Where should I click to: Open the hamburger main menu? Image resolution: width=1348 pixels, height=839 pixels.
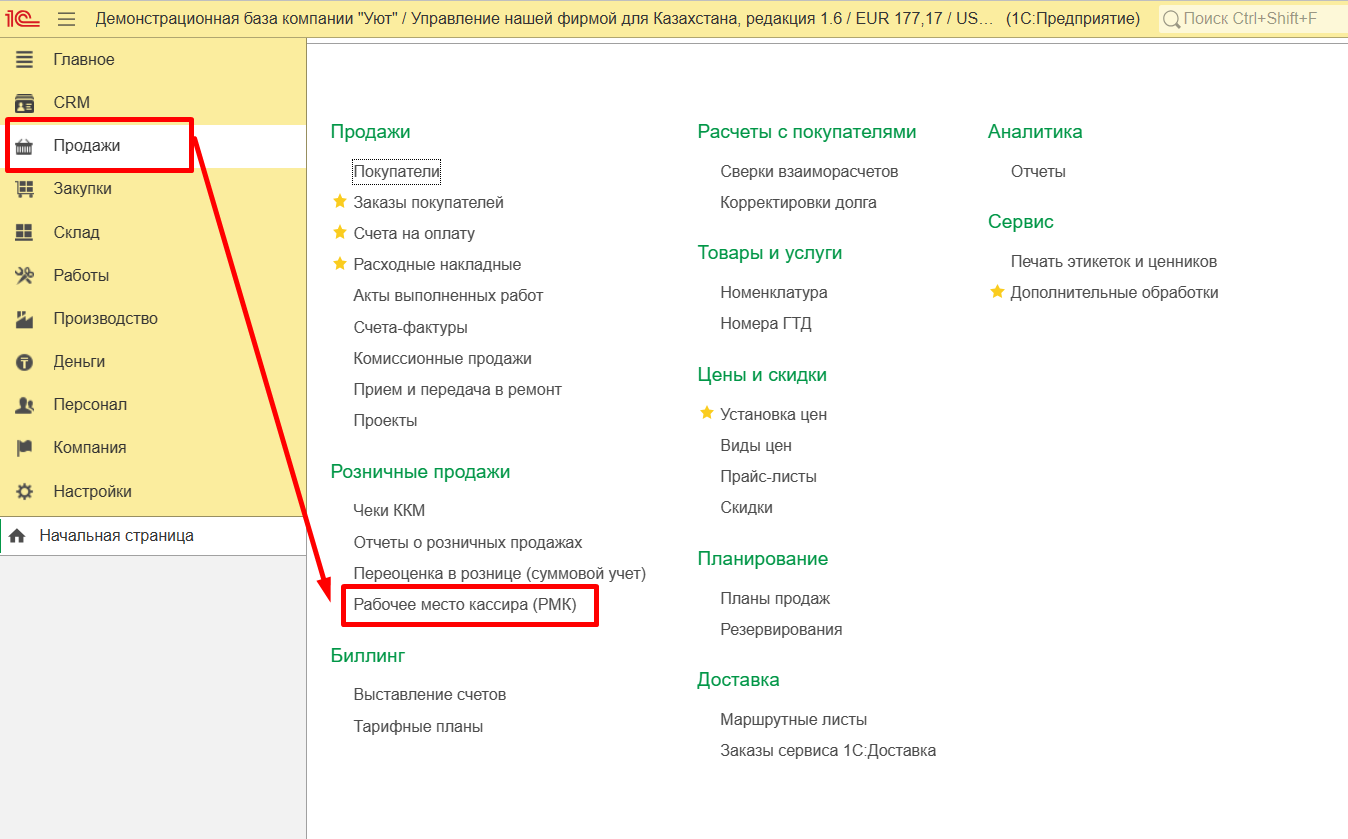67,19
